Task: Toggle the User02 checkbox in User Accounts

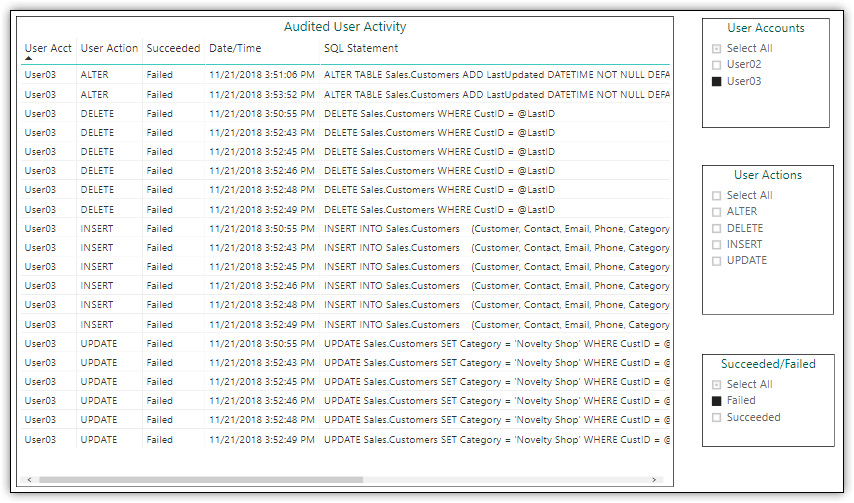Action: 716,65
